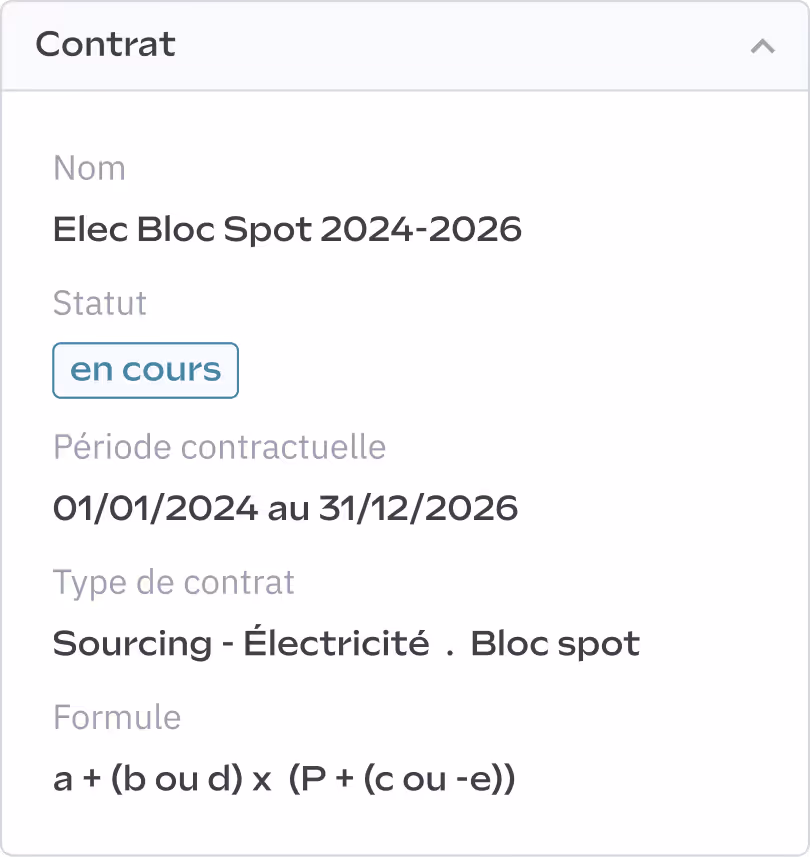The height and width of the screenshot is (857, 810).
Task: Collapse the Contrat panel chevron
Action: coord(763,46)
